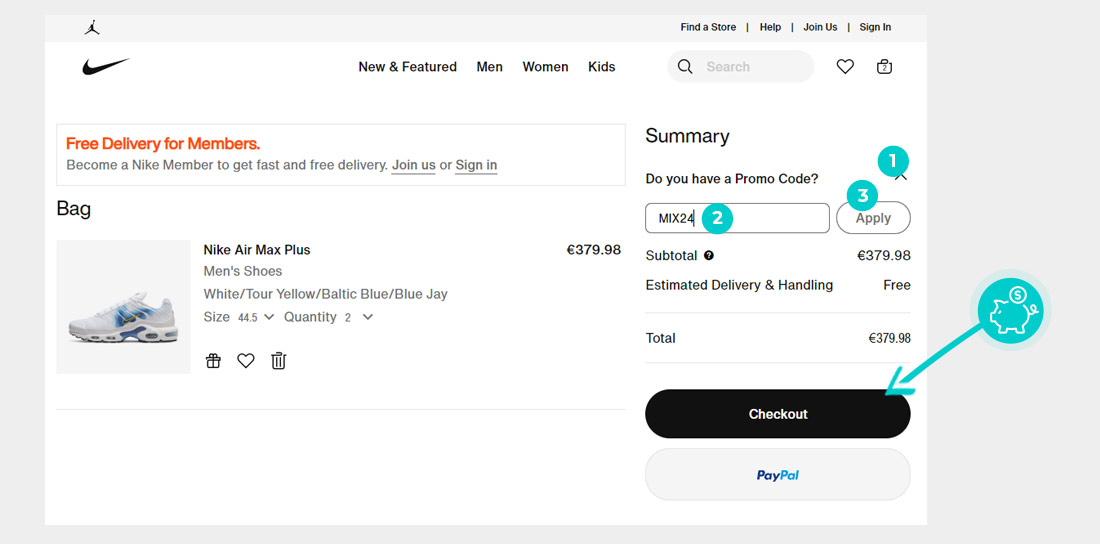1100x544 pixels.
Task: Click the search magnifier icon
Action: pos(685,67)
